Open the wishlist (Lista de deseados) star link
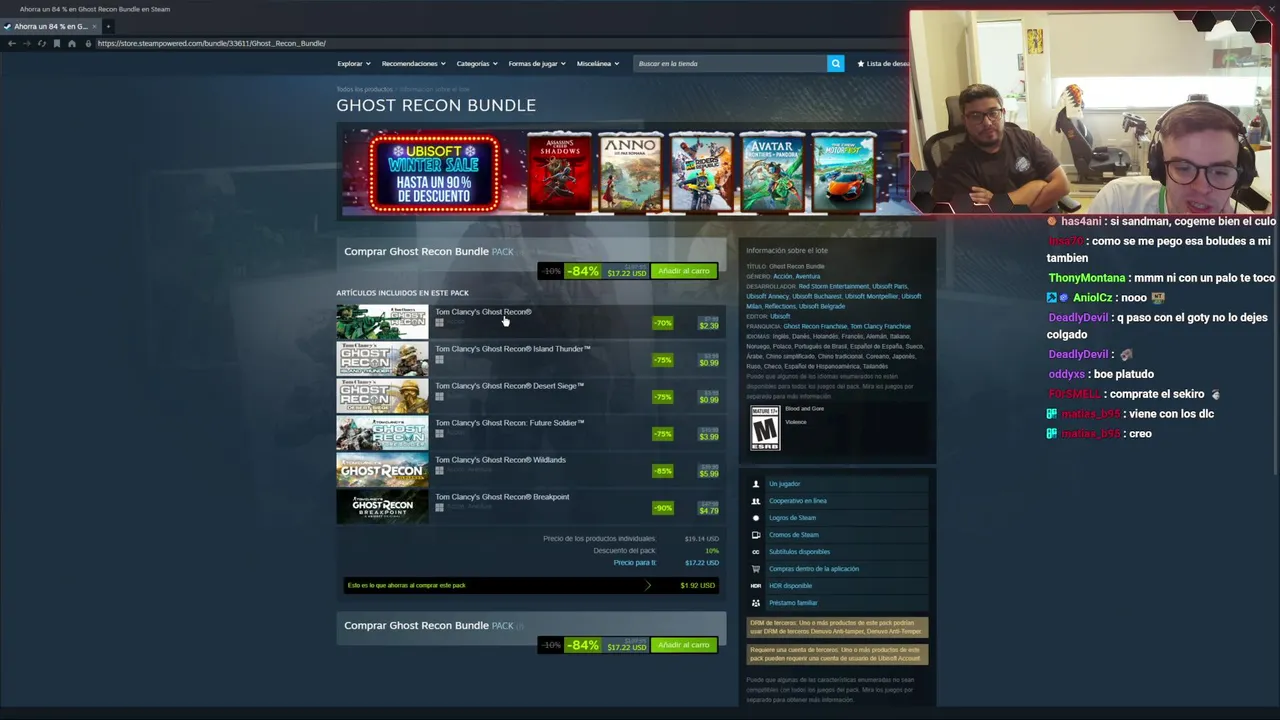The width and height of the screenshot is (1280, 720). pyautogui.click(x=883, y=63)
